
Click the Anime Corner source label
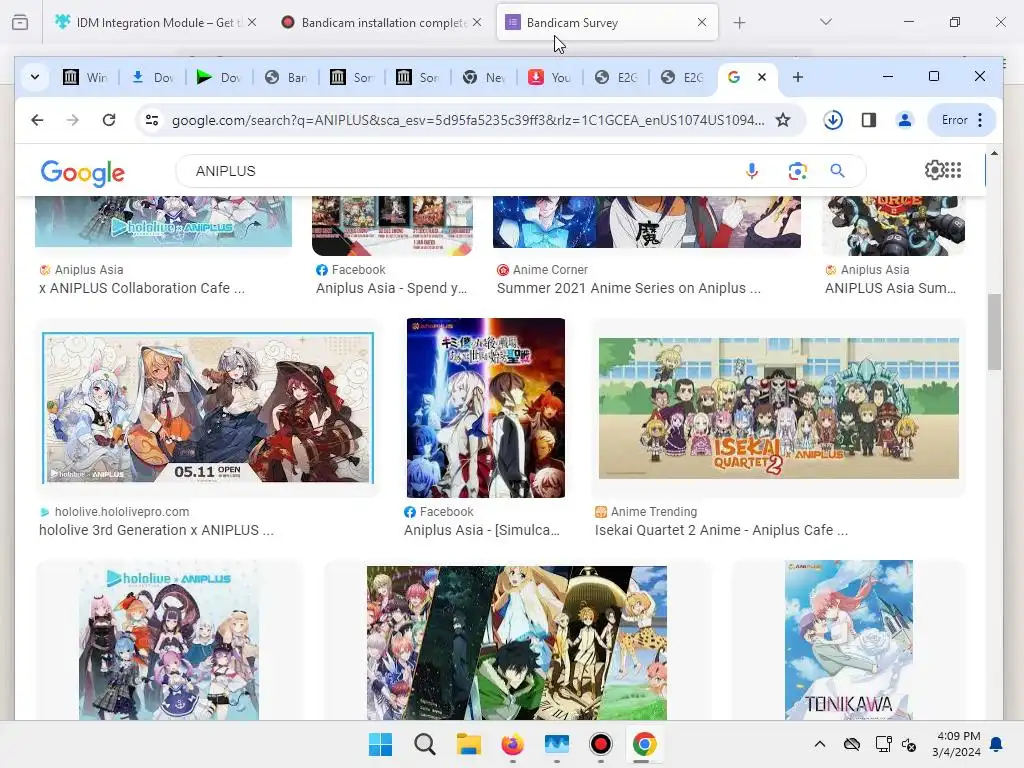pyautogui.click(x=550, y=270)
